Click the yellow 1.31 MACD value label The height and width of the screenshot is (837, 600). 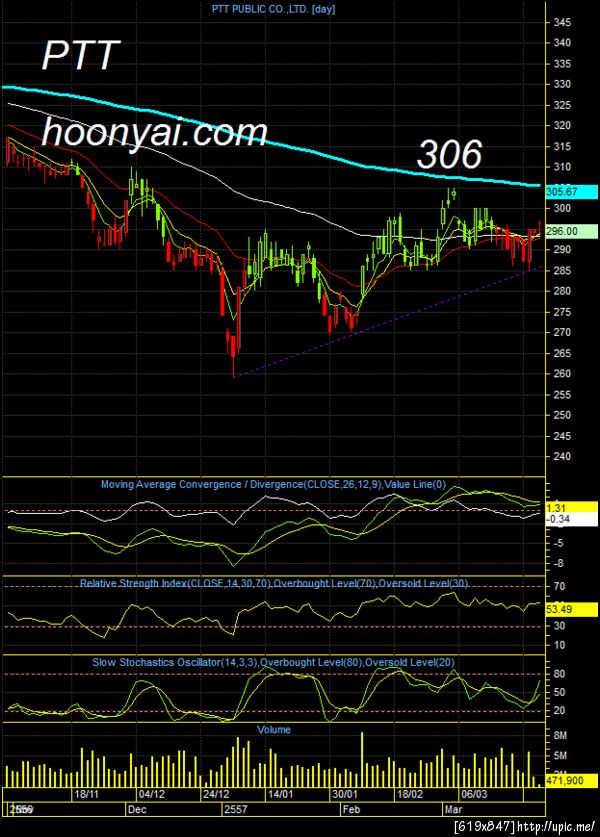[571, 508]
